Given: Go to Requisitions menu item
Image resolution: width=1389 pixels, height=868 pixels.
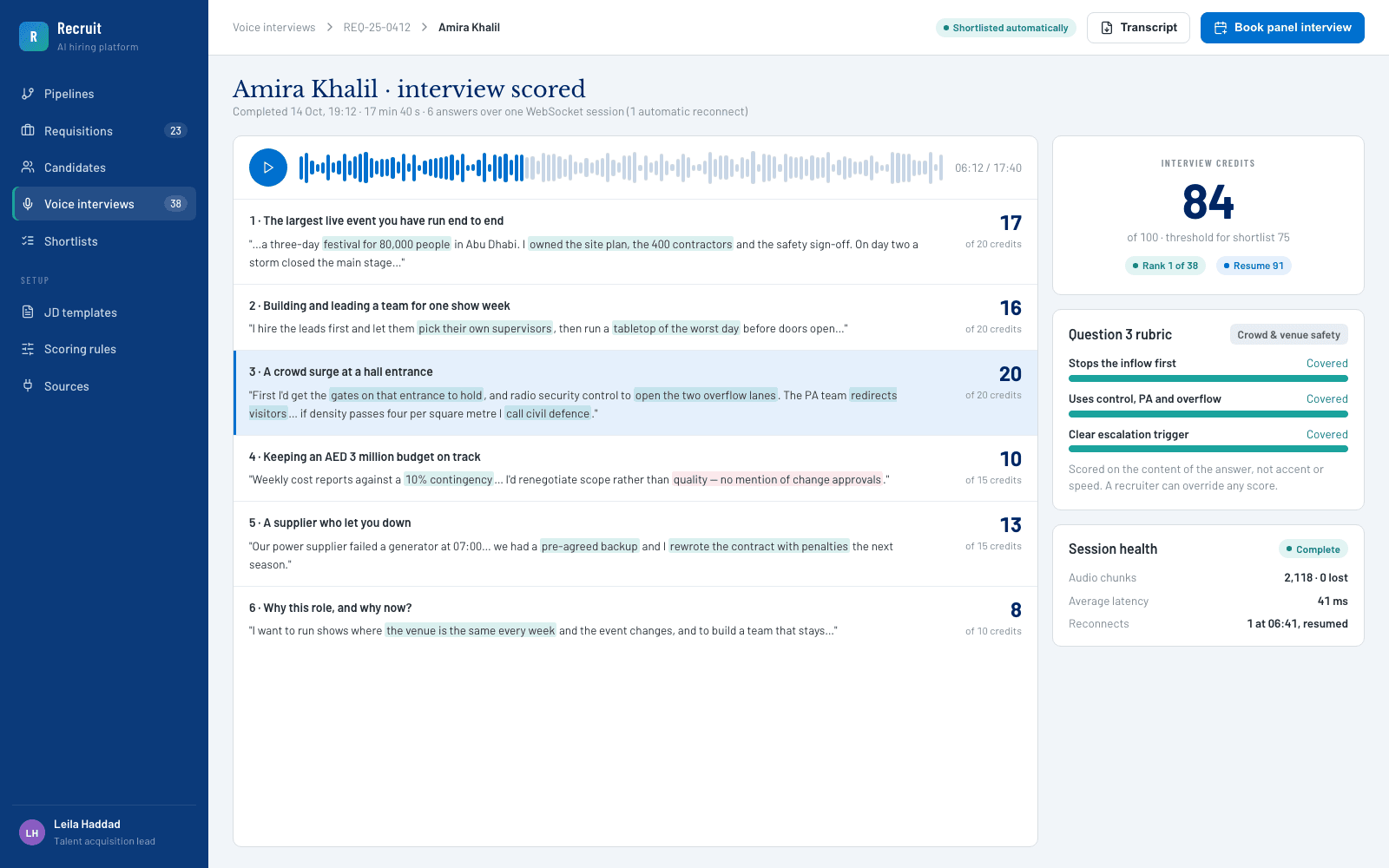Looking at the screenshot, I should (104, 130).
